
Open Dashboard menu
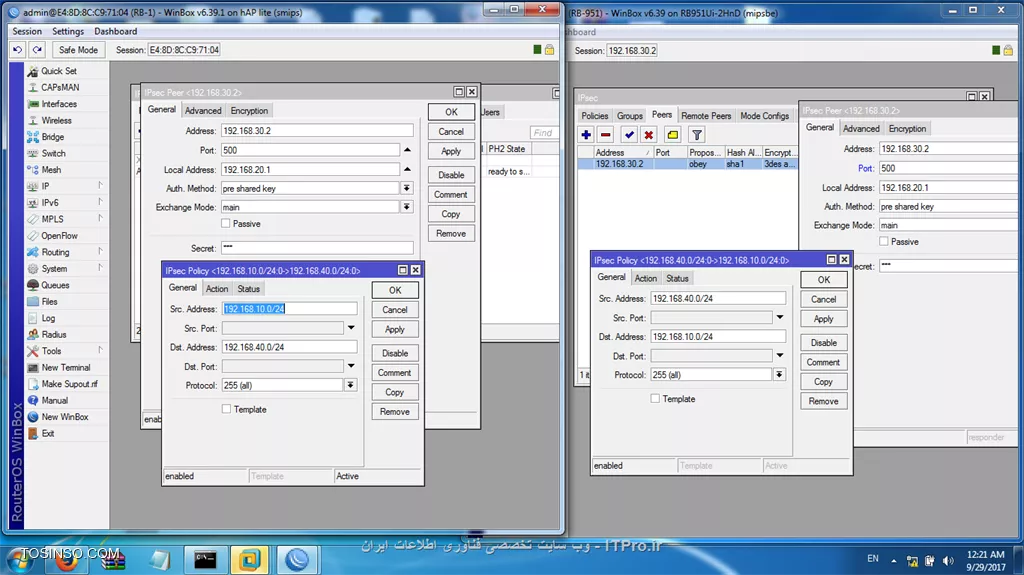tap(116, 31)
